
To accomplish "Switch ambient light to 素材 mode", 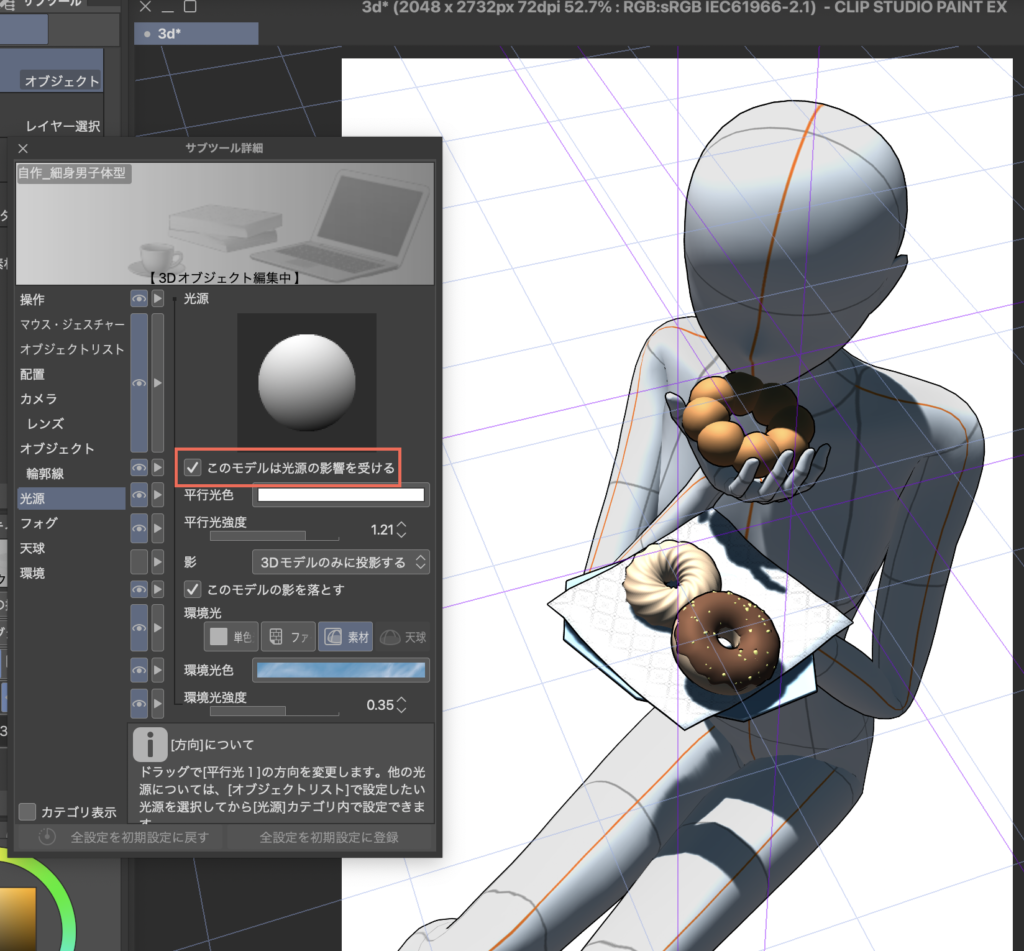I will (x=345, y=636).
